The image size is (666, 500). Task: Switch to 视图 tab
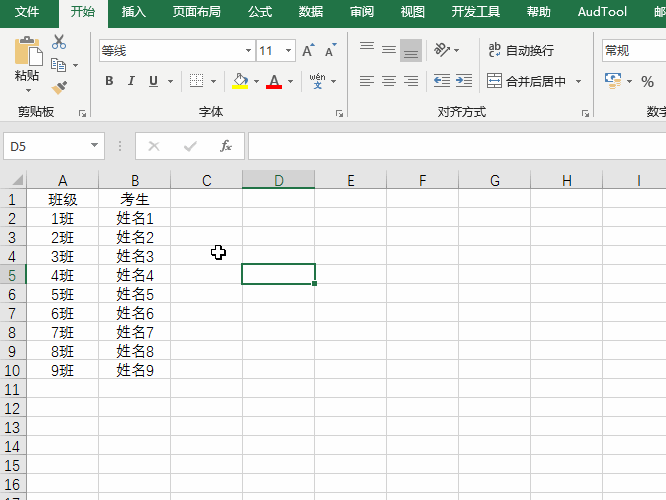click(412, 12)
